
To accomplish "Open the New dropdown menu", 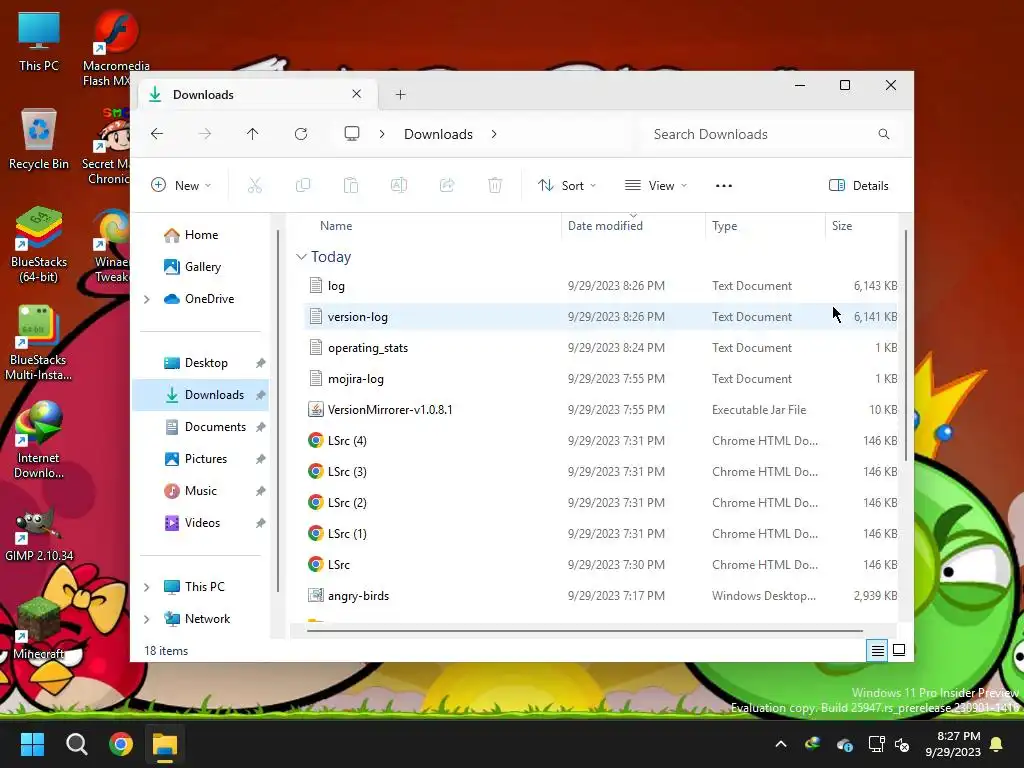I will (181, 185).
